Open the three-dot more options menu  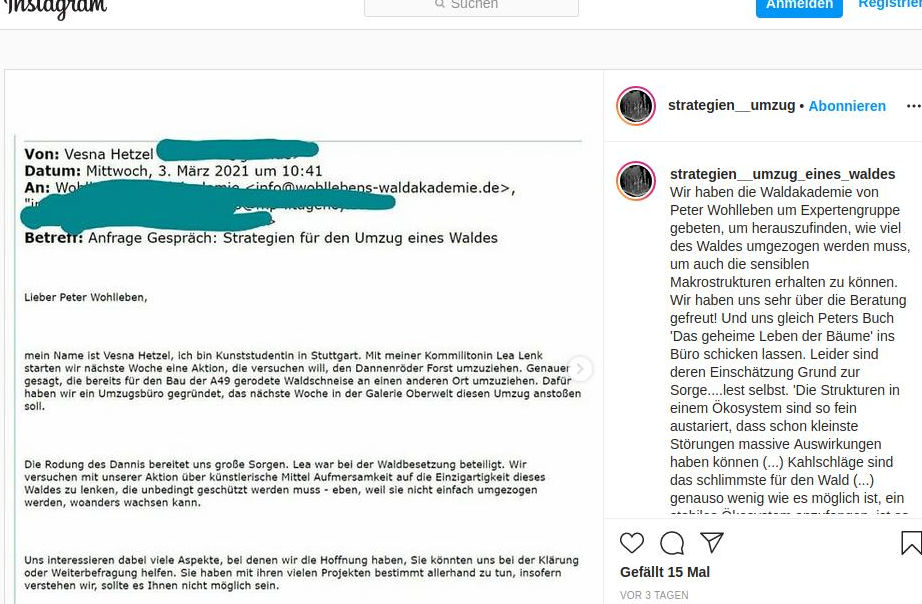coord(913,106)
